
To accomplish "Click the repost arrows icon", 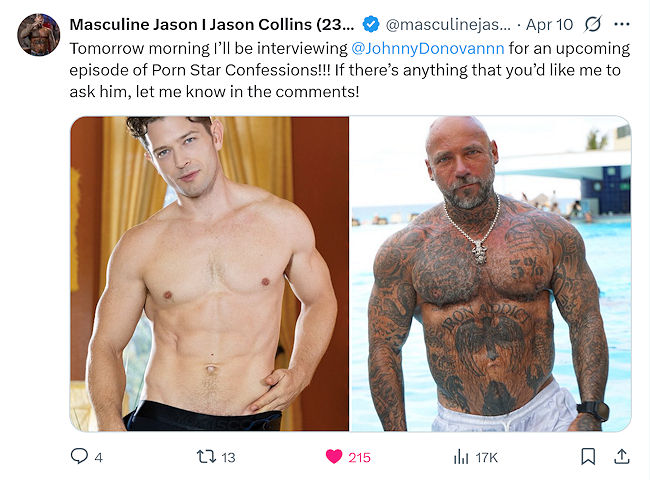I will [206, 457].
